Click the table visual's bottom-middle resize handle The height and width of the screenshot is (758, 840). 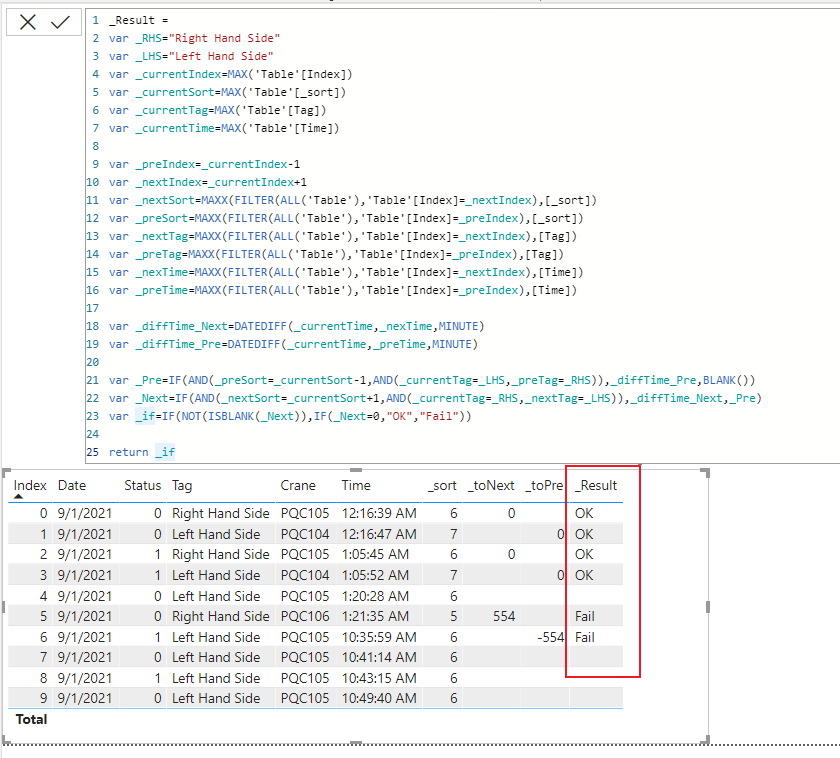tap(356, 742)
